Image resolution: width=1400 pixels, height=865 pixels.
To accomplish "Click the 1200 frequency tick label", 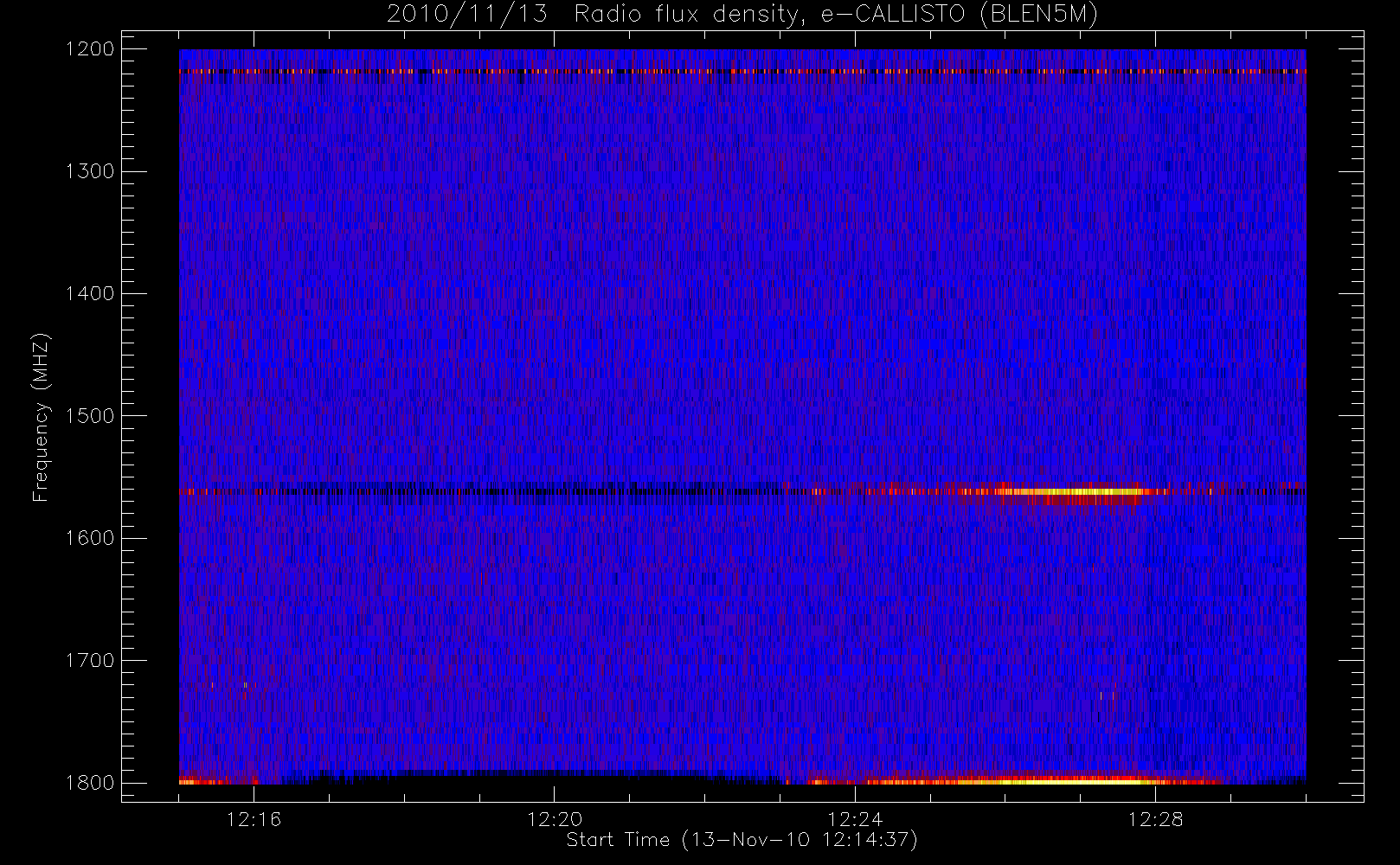I will click(x=90, y=49).
